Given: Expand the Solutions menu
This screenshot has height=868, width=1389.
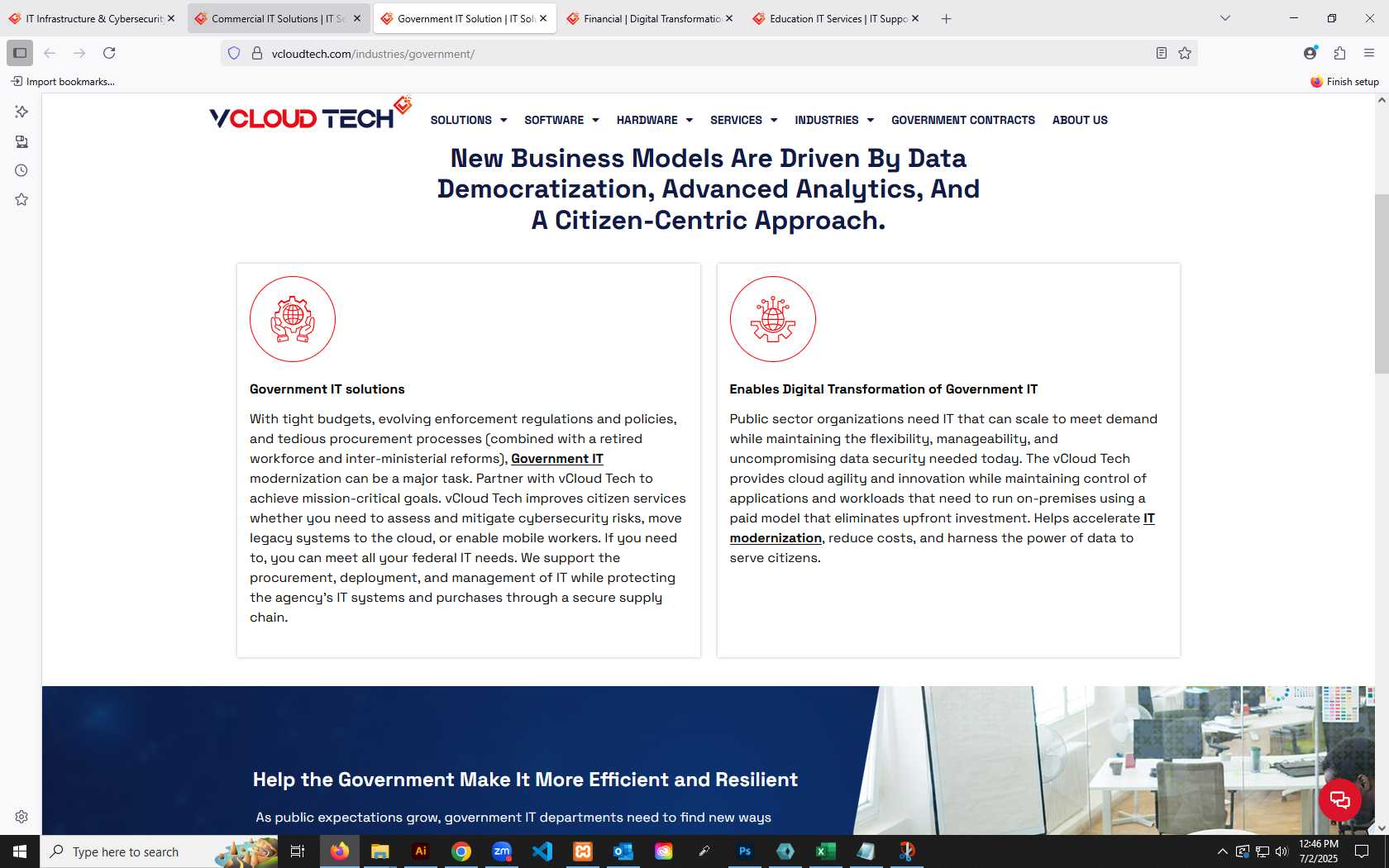Looking at the screenshot, I should [x=469, y=120].
